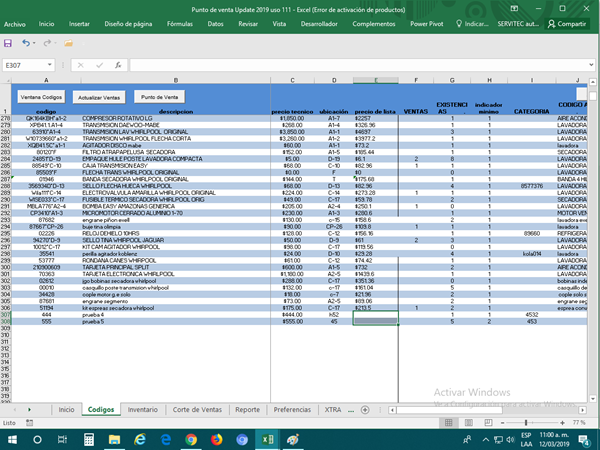The image size is (600, 450).
Task: Open the Corte de Ventas sheet
Action: [x=197, y=410]
